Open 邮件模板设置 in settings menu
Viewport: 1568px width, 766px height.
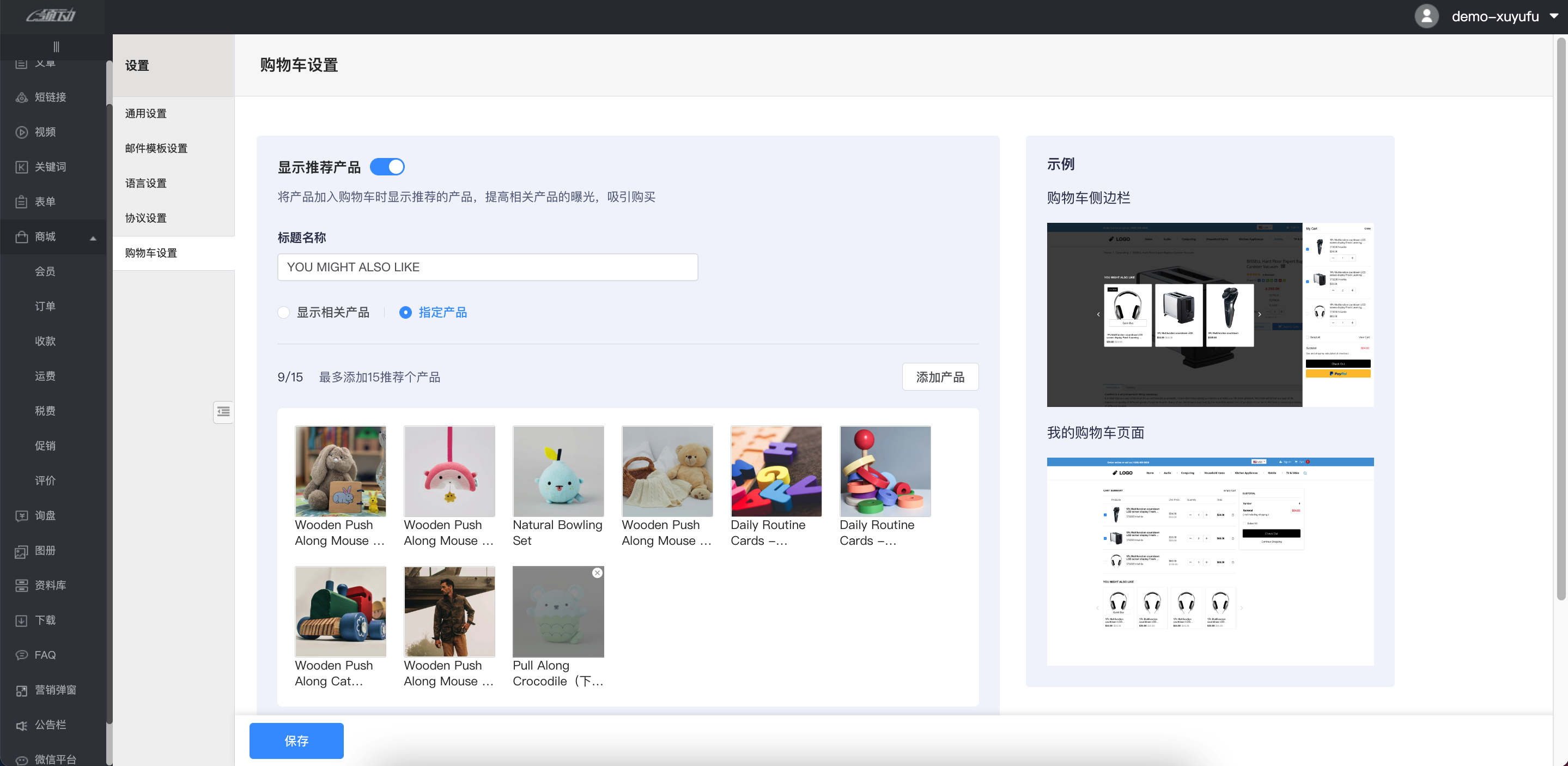[156, 149]
